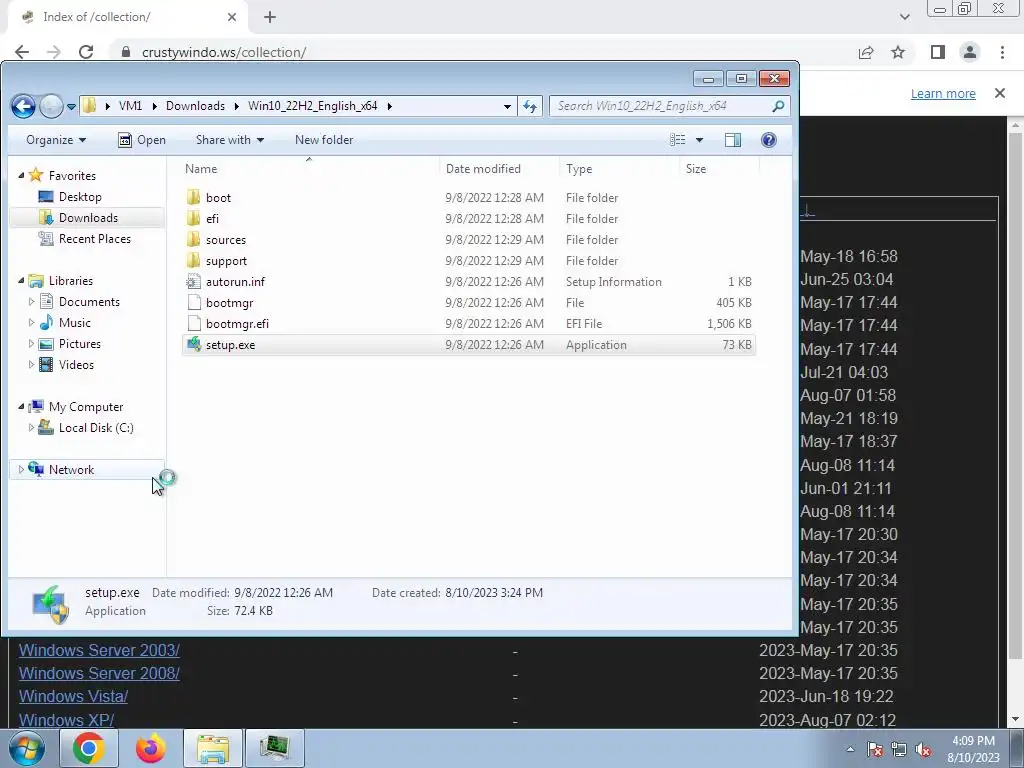Toggle the preview pane button
The width and height of the screenshot is (1024, 768).
point(733,140)
